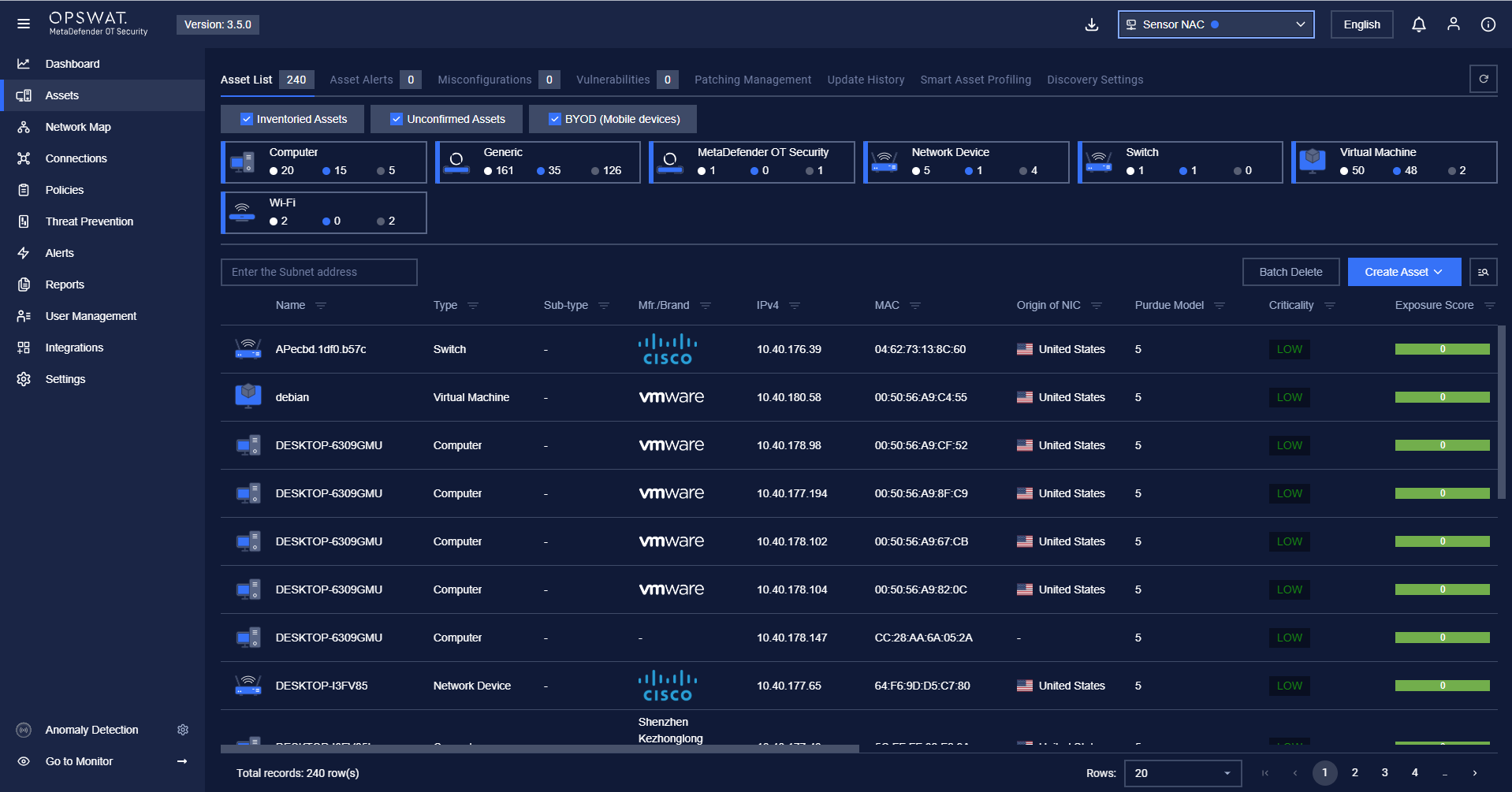This screenshot has width=1512, height=792.
Task: Open the notifications bell
Action: tap(1418, 24)
